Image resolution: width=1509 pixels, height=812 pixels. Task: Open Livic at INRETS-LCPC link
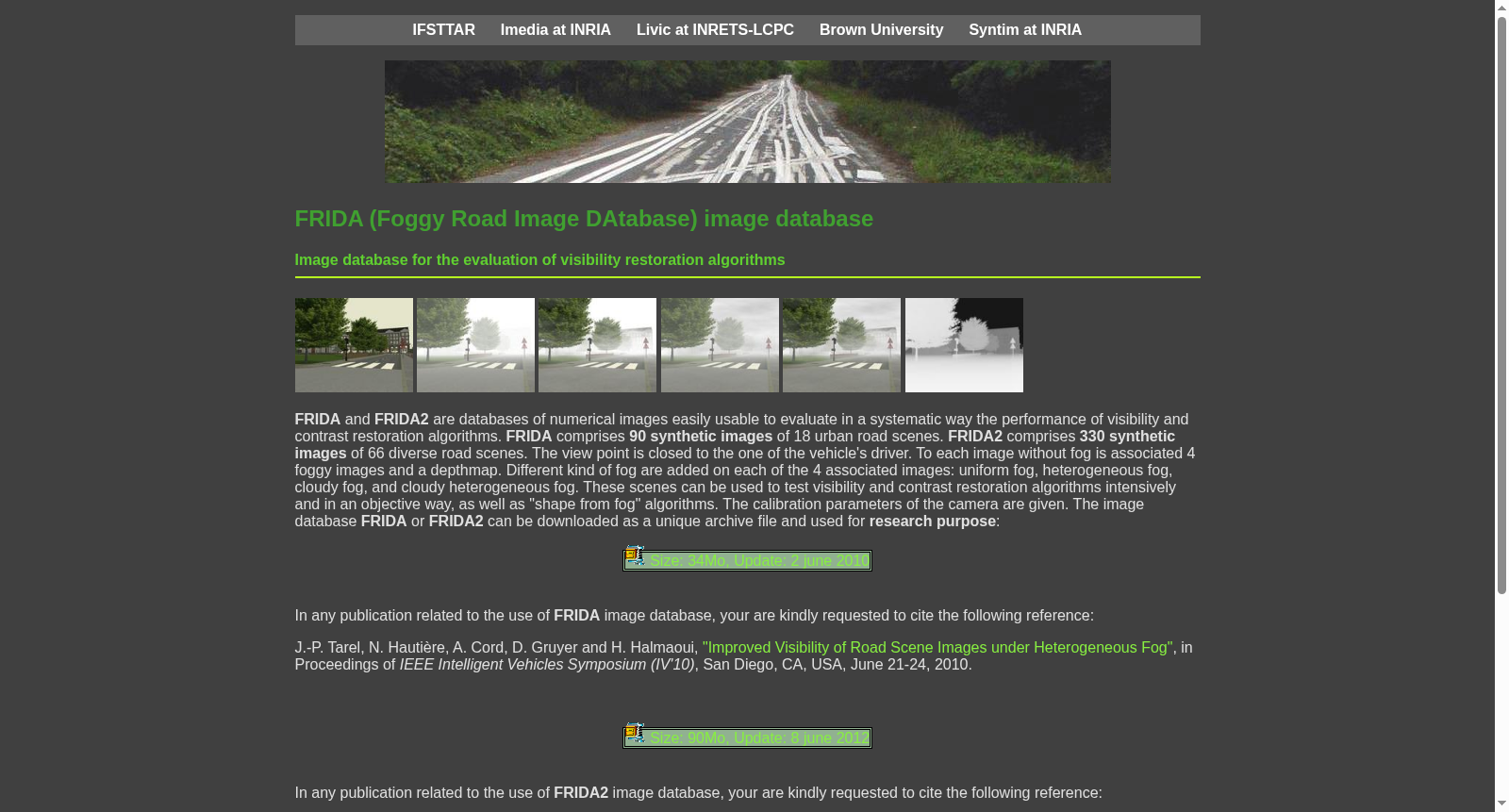click(715, 30)
